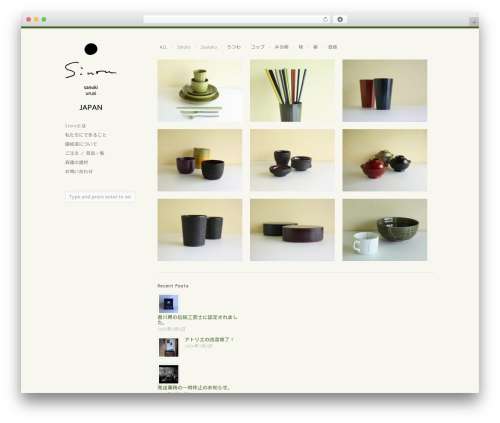Viewport: 500px width, 423px height.
Task: Select the コップ filter
Action: [258, 47]
